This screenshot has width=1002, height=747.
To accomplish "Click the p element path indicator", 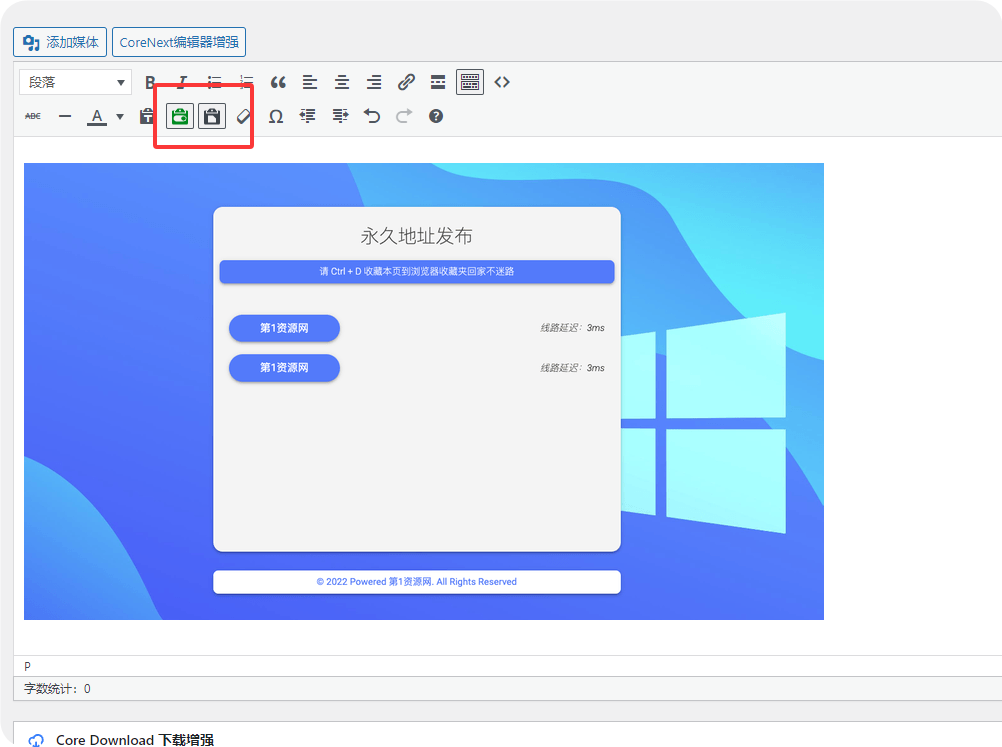I will pyautogui.click(x=27, y=666).
